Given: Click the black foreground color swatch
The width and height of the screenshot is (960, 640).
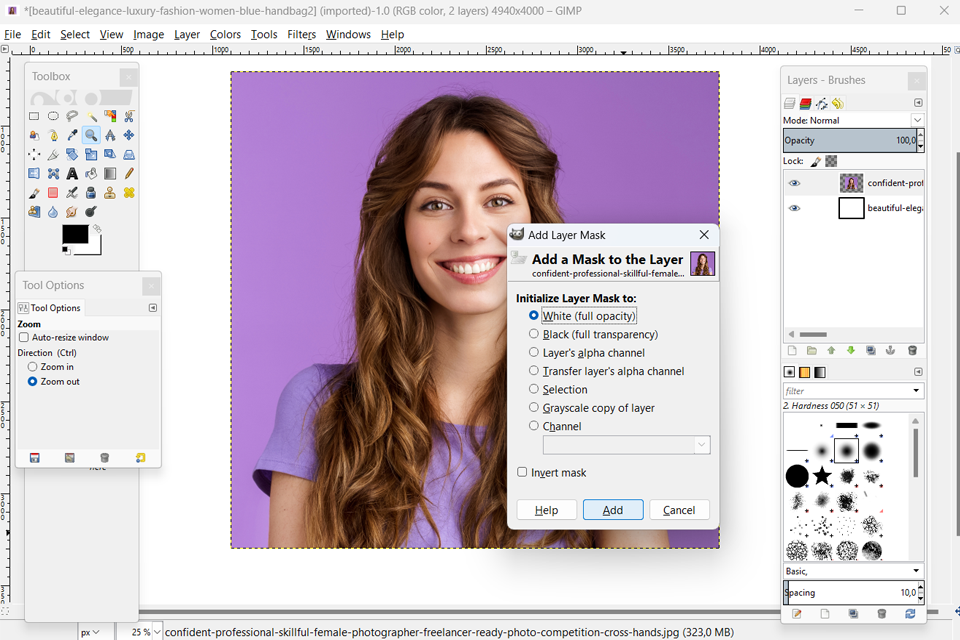Looking at the screenshot, I should click(x=75, y=234).
